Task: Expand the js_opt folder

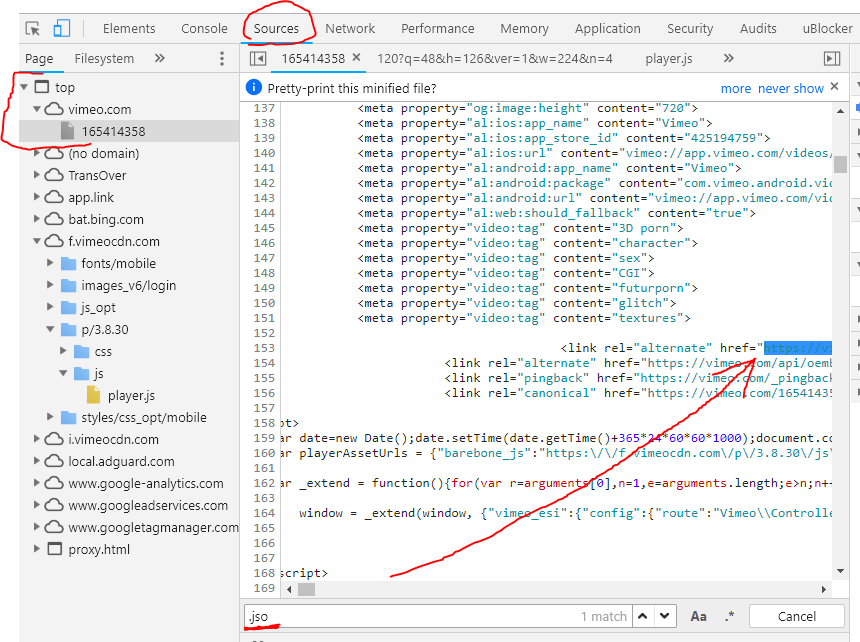Action: (50, 306)
